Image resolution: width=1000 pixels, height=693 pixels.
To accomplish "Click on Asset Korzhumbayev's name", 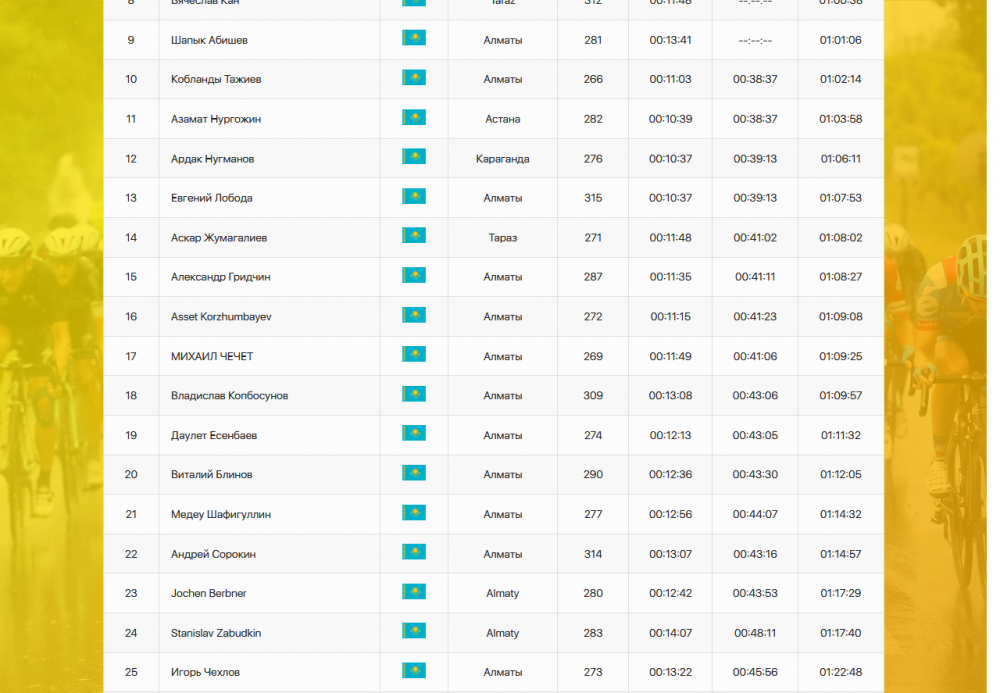I will click(221, 317).
